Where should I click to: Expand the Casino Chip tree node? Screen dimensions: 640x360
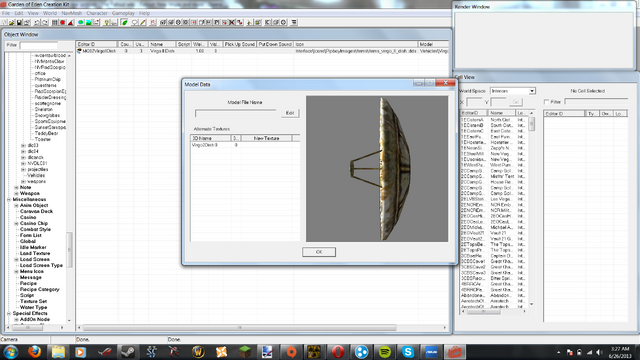(x=16, y=223)
